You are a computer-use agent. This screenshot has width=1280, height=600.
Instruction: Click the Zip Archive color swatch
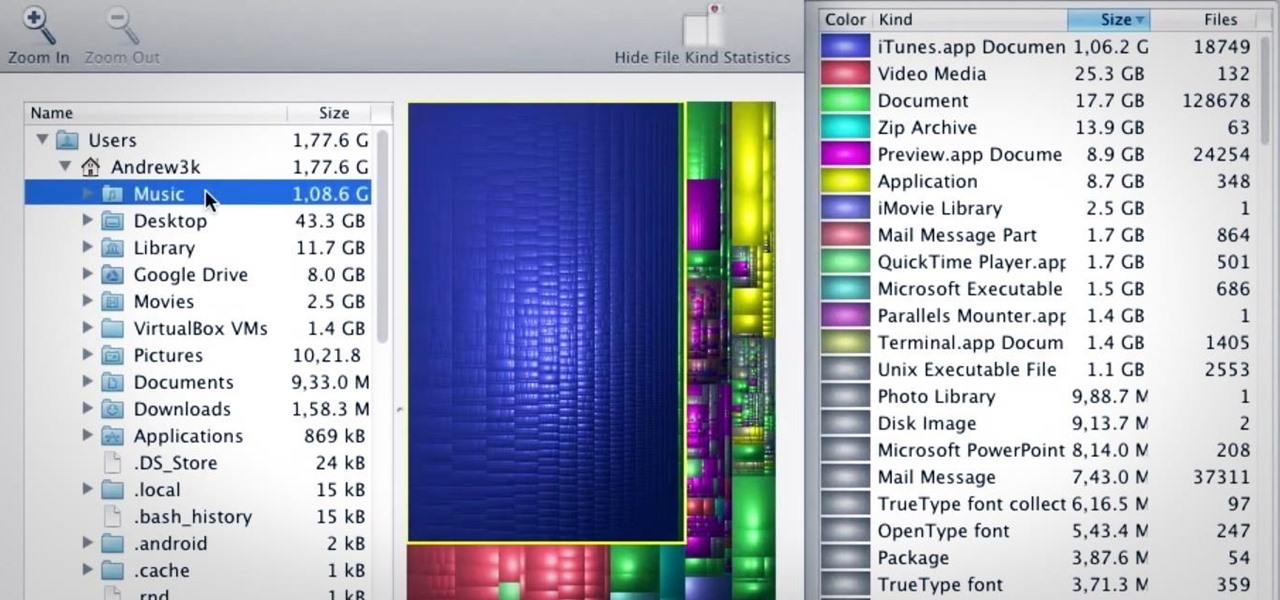click(x=845, y=128)
